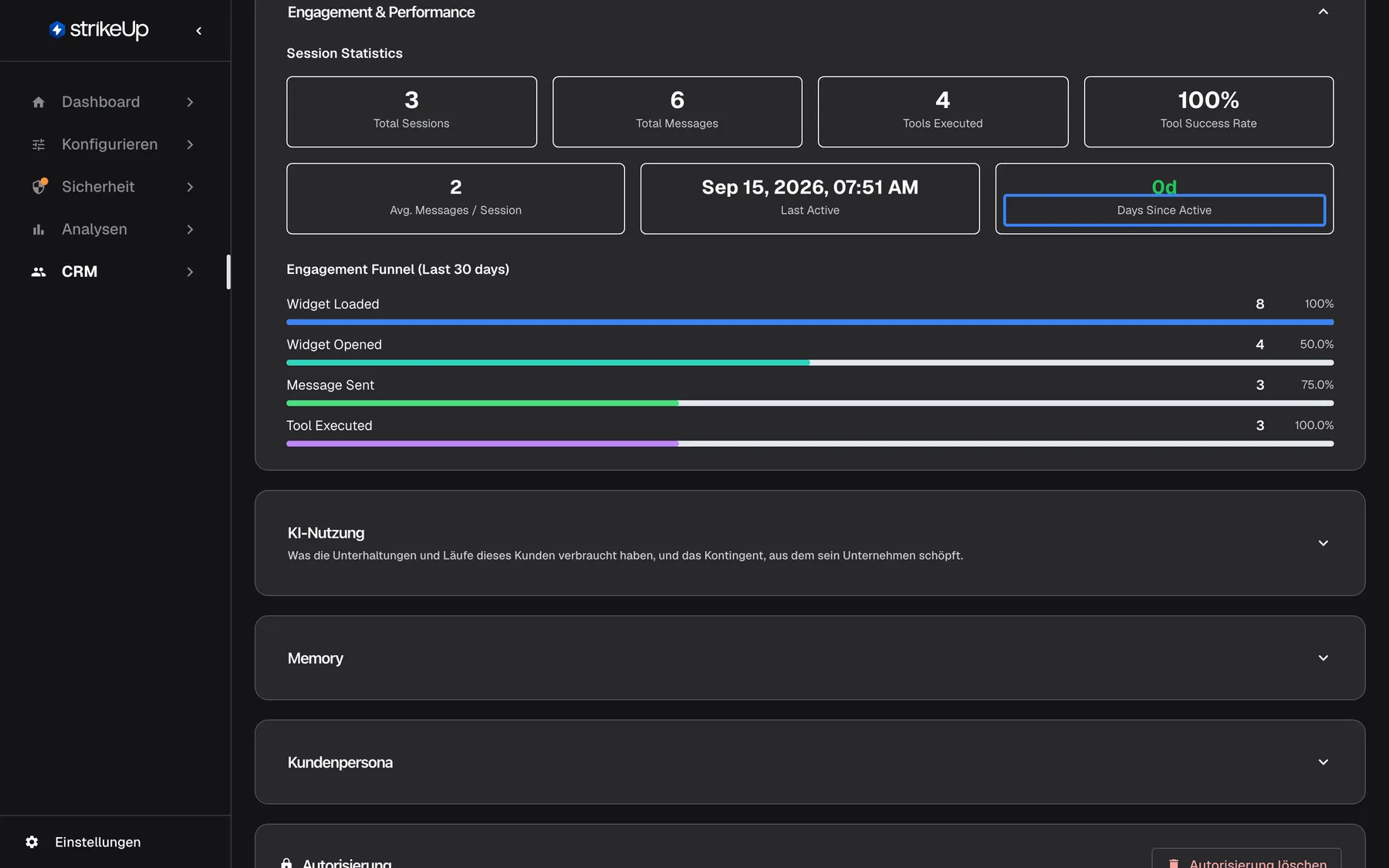The image size is (1389, 868).
Task: Click the strikeUp lightning logo icon
Action: click(x=56, y=29)
